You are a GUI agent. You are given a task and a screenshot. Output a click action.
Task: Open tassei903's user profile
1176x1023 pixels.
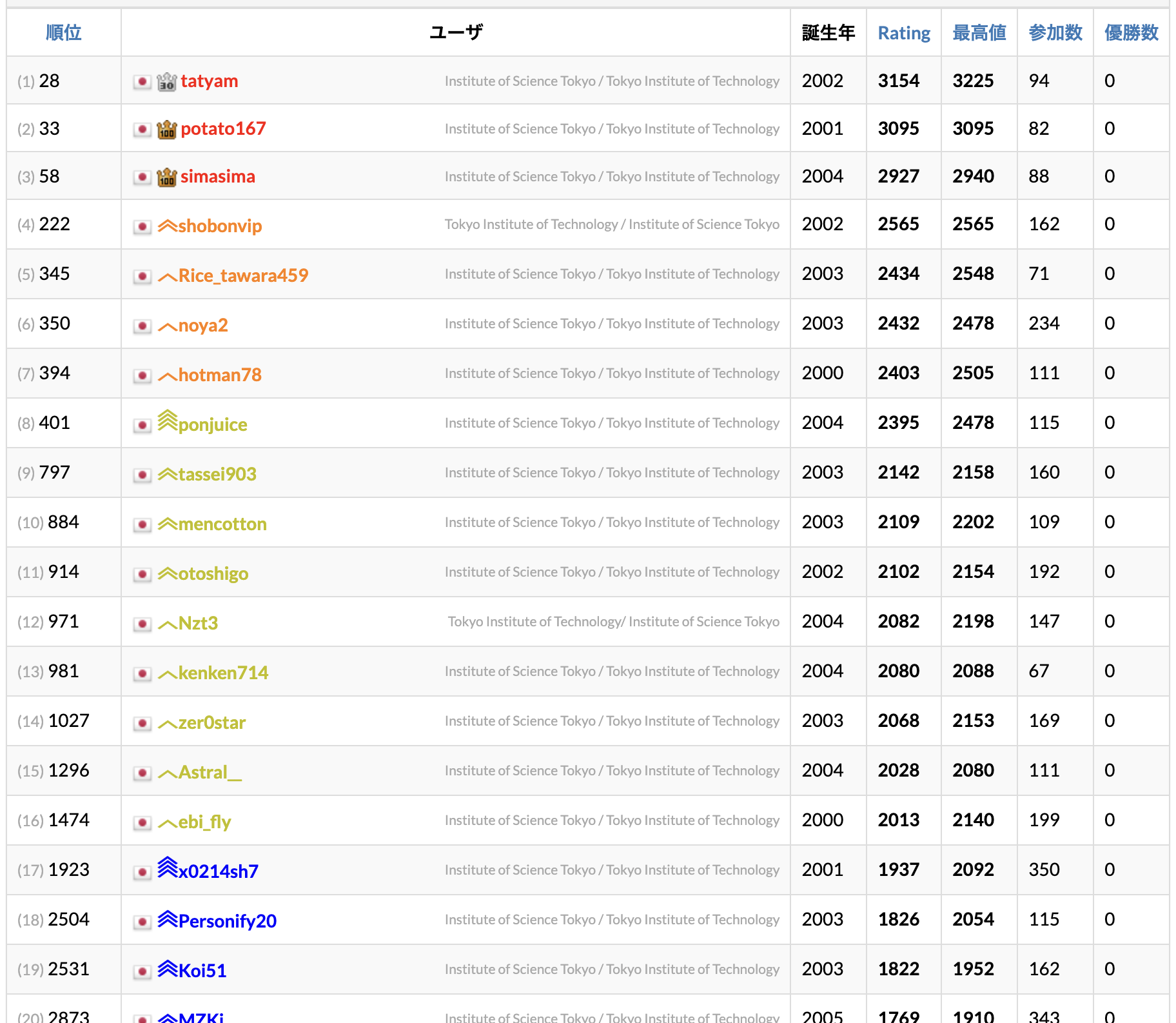[217, 474]
